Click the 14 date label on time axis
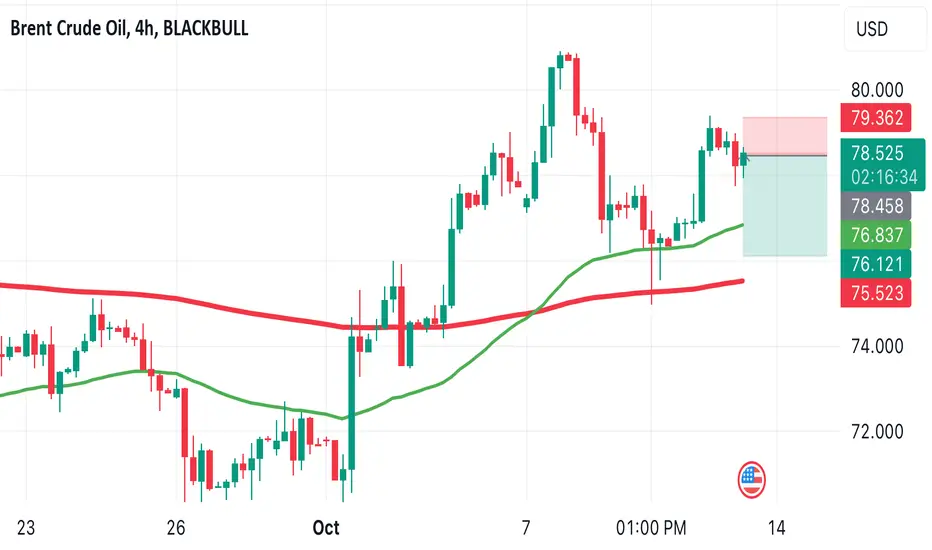This screenshot has width=932, height=550. [x=776, y=527]
